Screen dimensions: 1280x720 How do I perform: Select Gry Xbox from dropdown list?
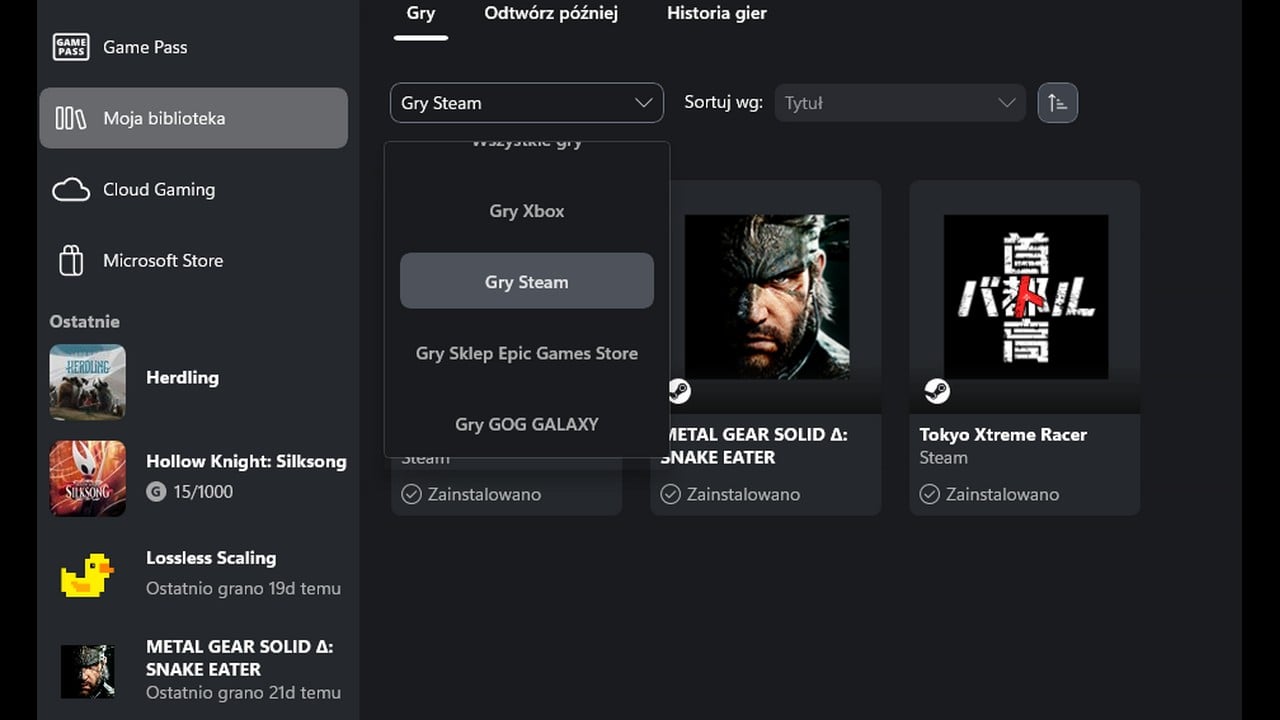click(527, 211)
